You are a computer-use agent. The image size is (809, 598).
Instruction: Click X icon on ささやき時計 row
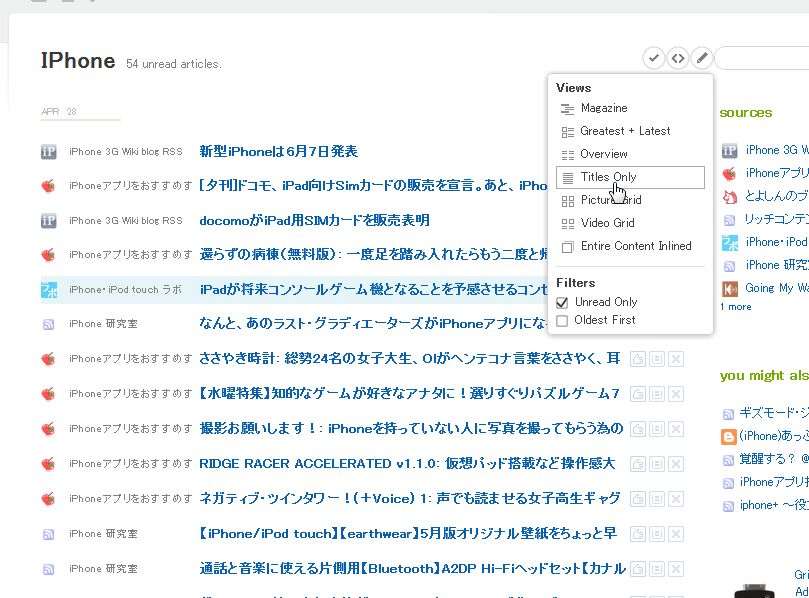click(x=676, y=359)
